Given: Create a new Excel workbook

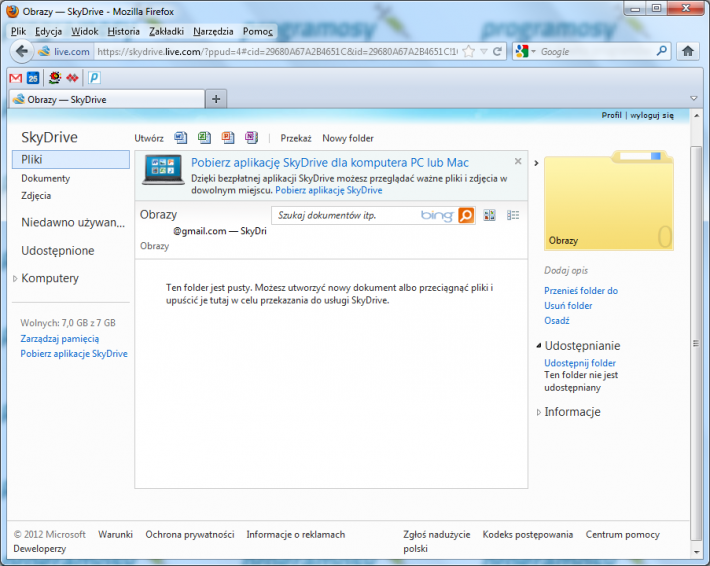Looking at the screenshot, I should pos(204,137).
